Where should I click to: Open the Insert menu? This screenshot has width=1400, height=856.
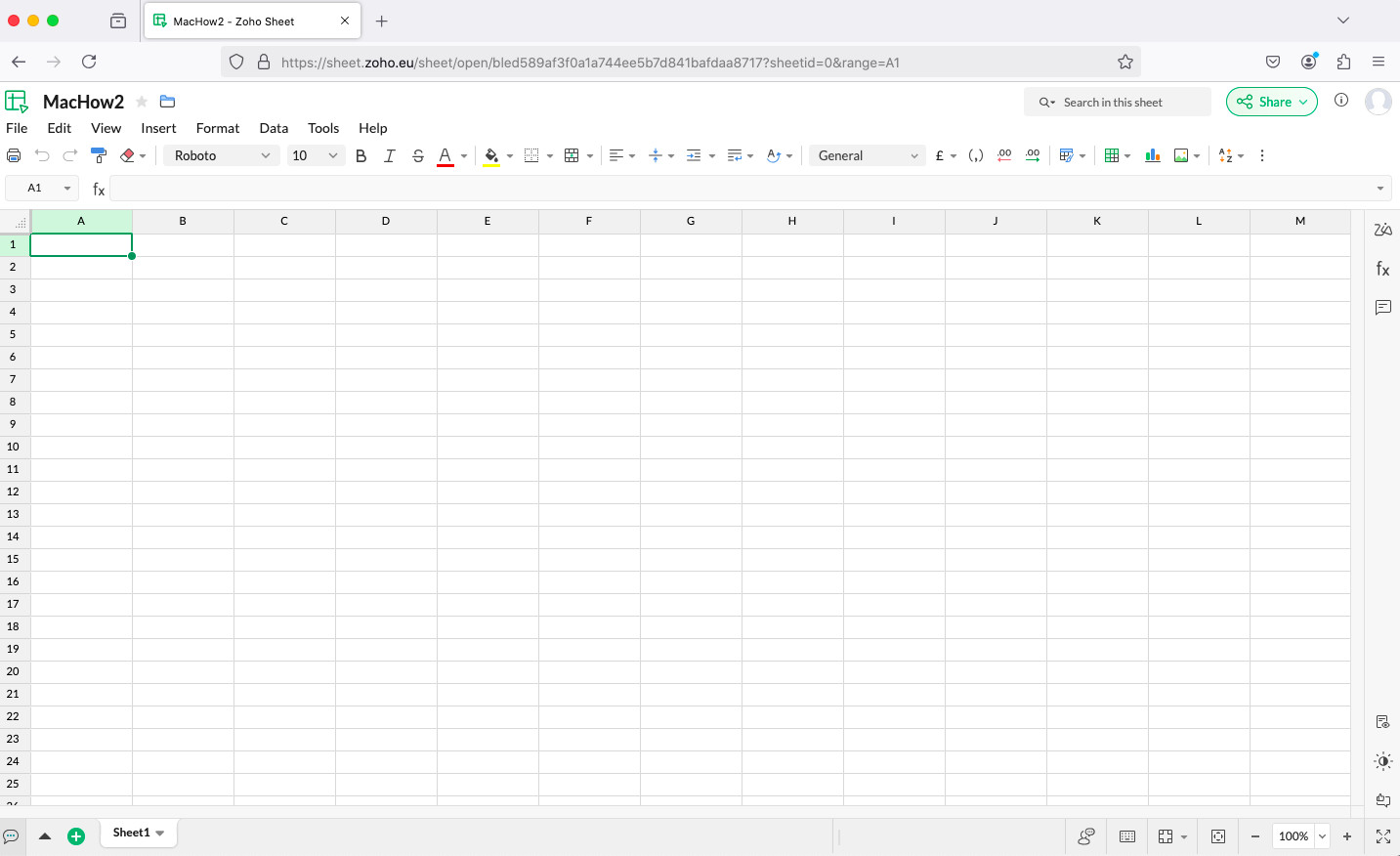(158, 128)
